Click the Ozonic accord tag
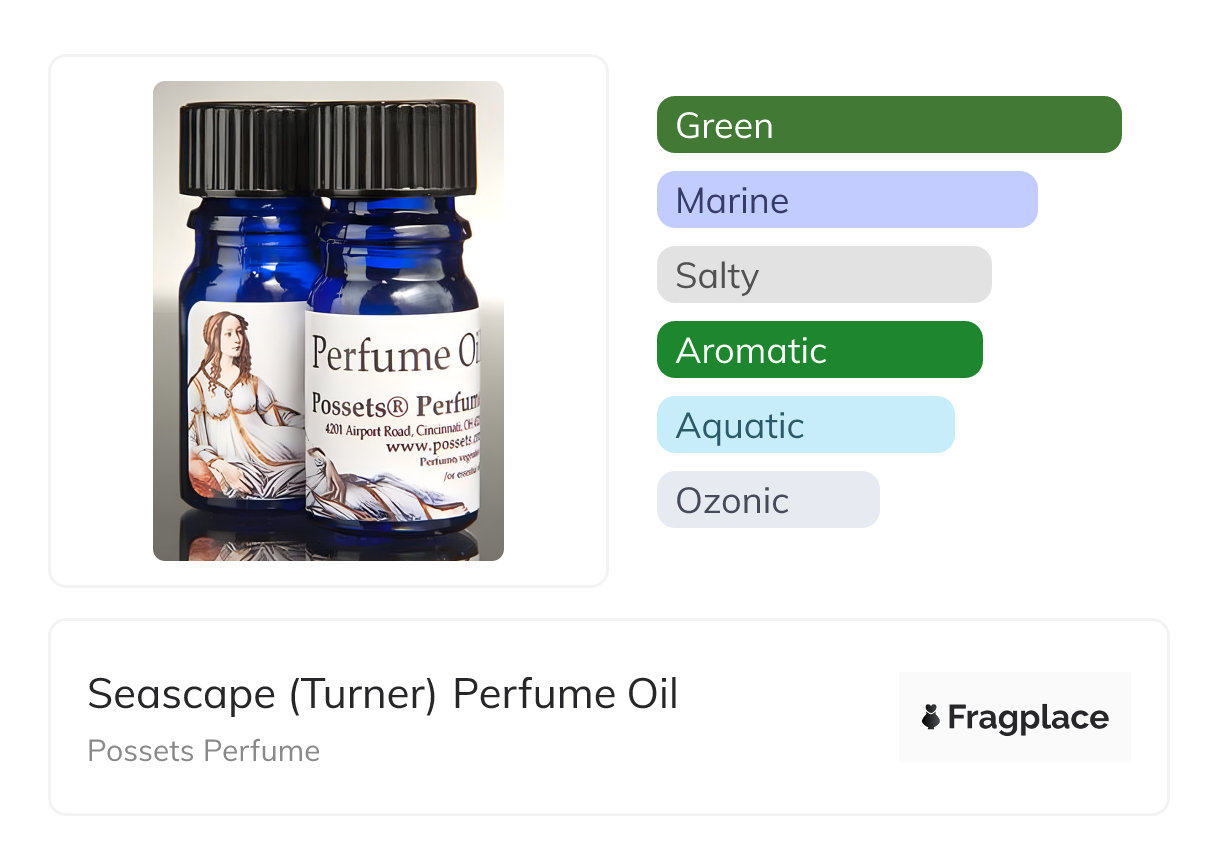Image resolution: width=1218 pixels, height=864 pixels. (x=768, y=500)
